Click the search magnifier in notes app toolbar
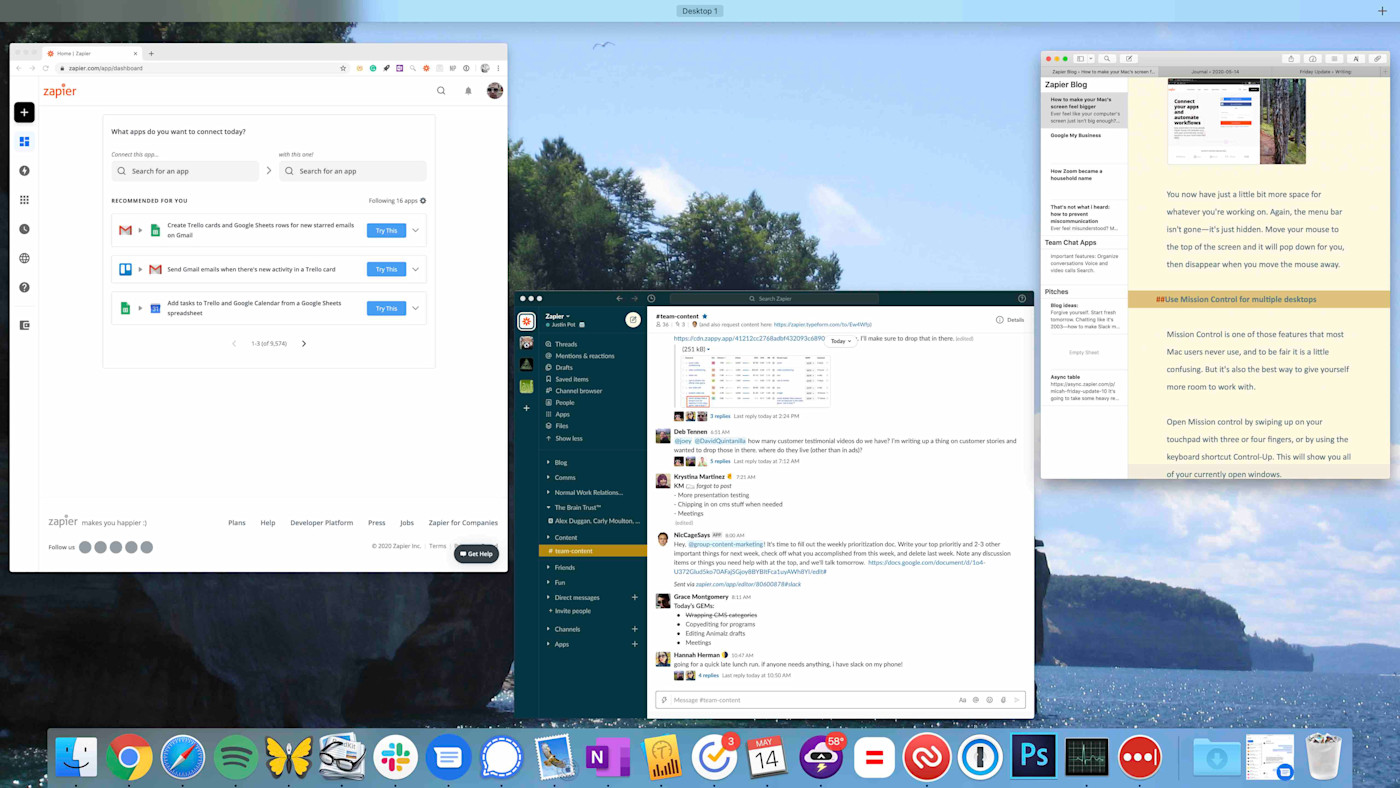Viewport: 1400px width, 788px height. pyautogui.click(x=1107, y=59)
